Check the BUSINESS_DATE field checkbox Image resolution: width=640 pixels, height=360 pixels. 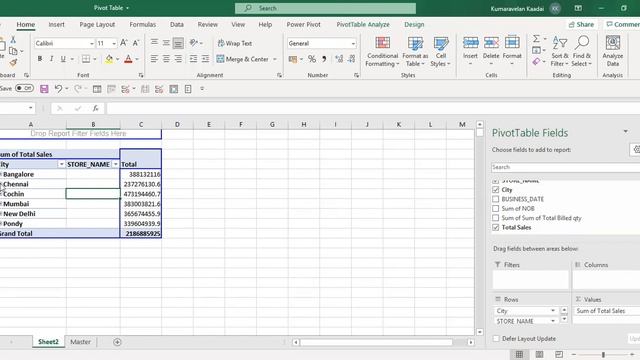click(496, 199)
